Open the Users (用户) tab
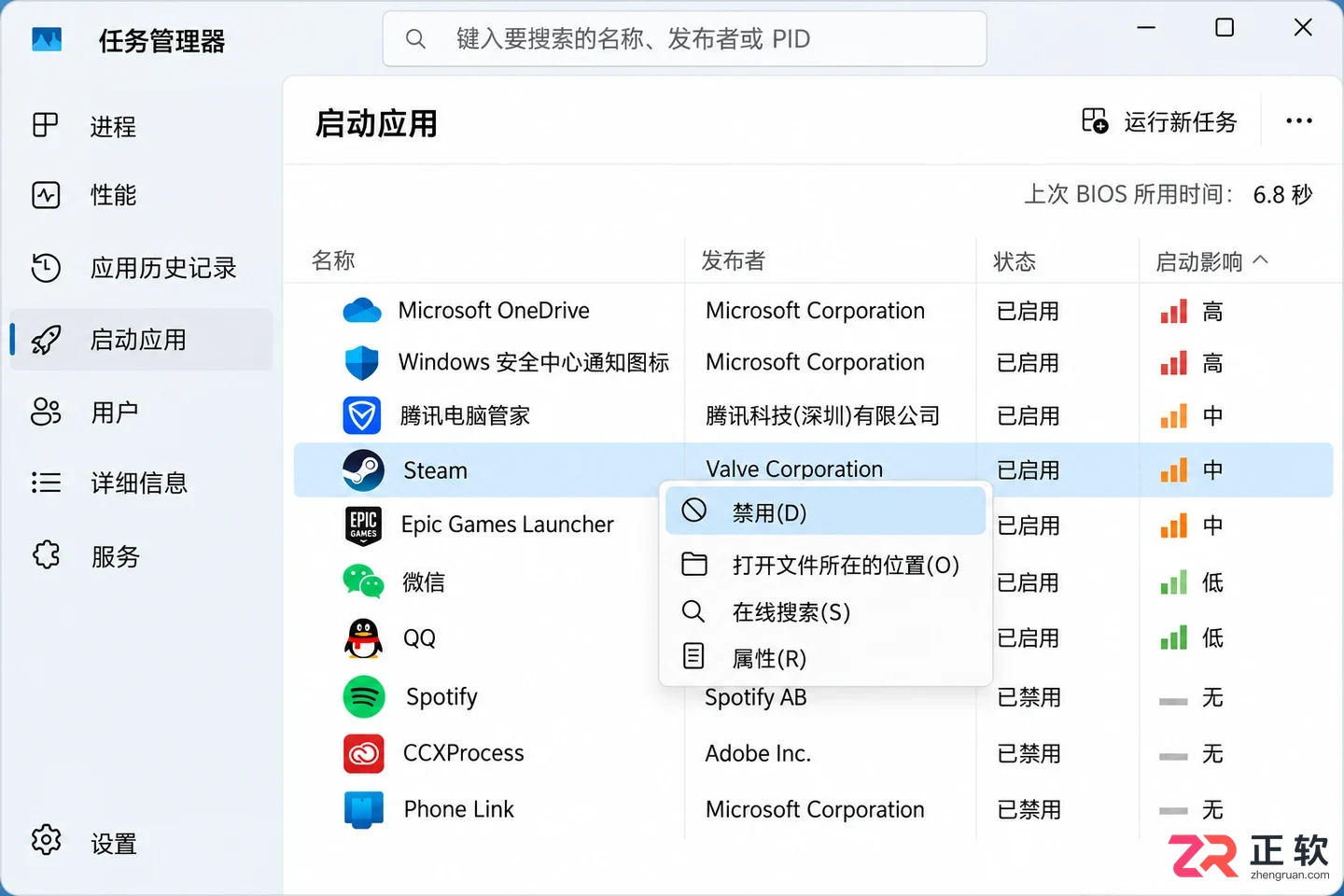The image size is (1344, 896). point(141,412)
